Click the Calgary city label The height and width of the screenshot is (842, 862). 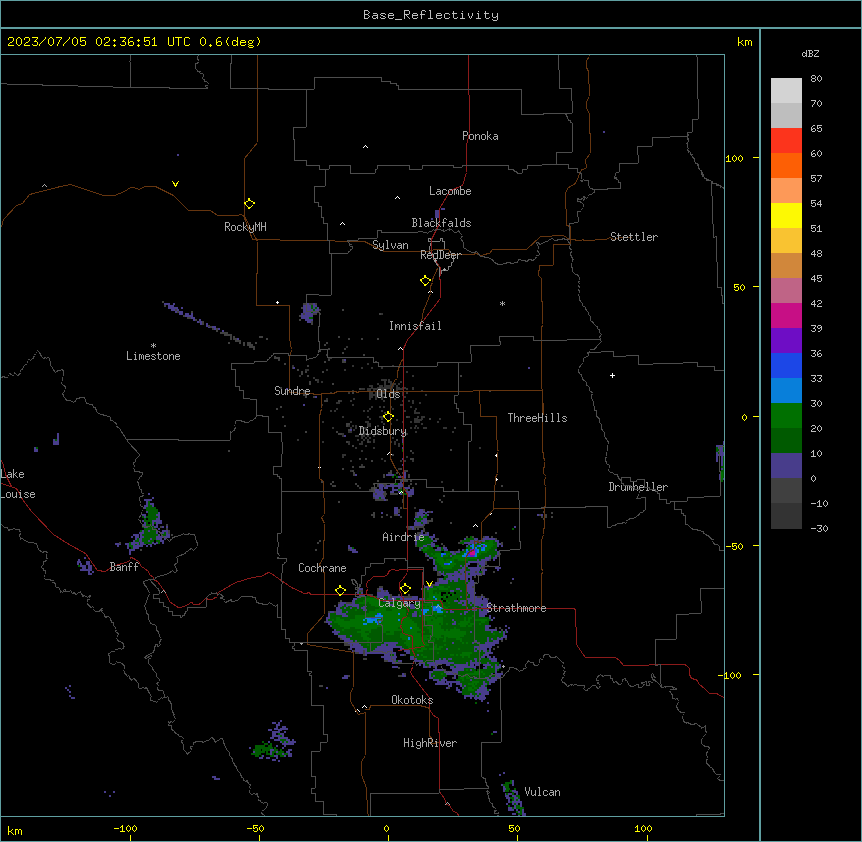click(x=399, y=603)
